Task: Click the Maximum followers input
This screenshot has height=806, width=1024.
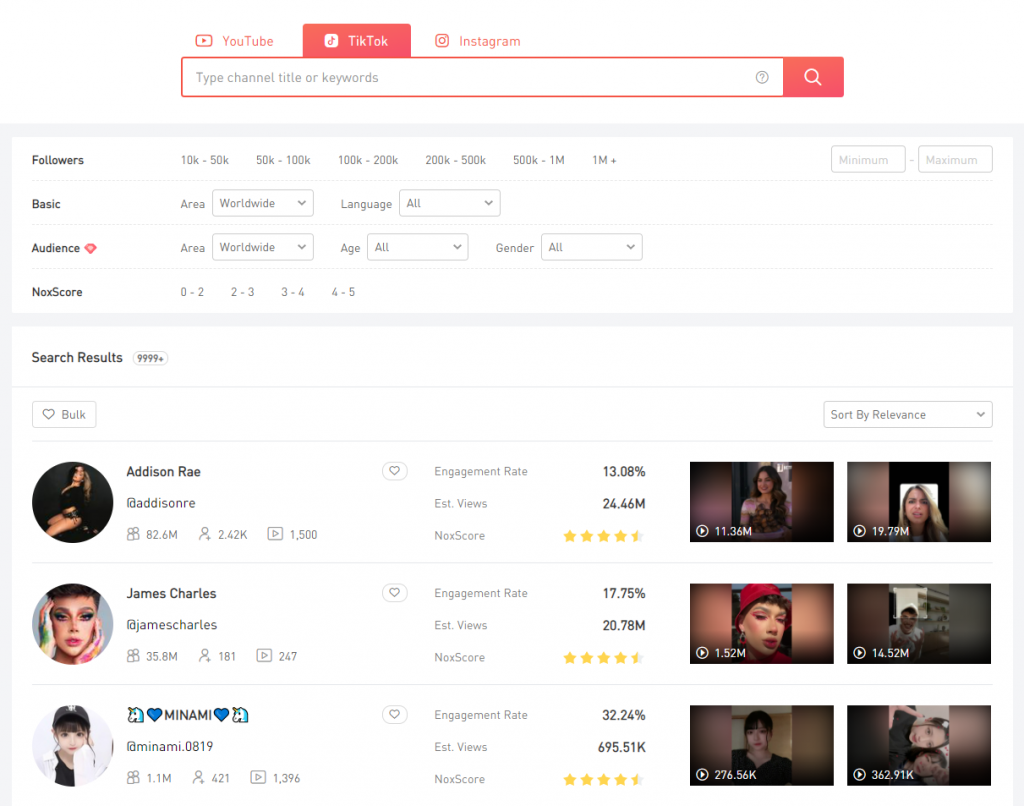Action: pos(955,159)
